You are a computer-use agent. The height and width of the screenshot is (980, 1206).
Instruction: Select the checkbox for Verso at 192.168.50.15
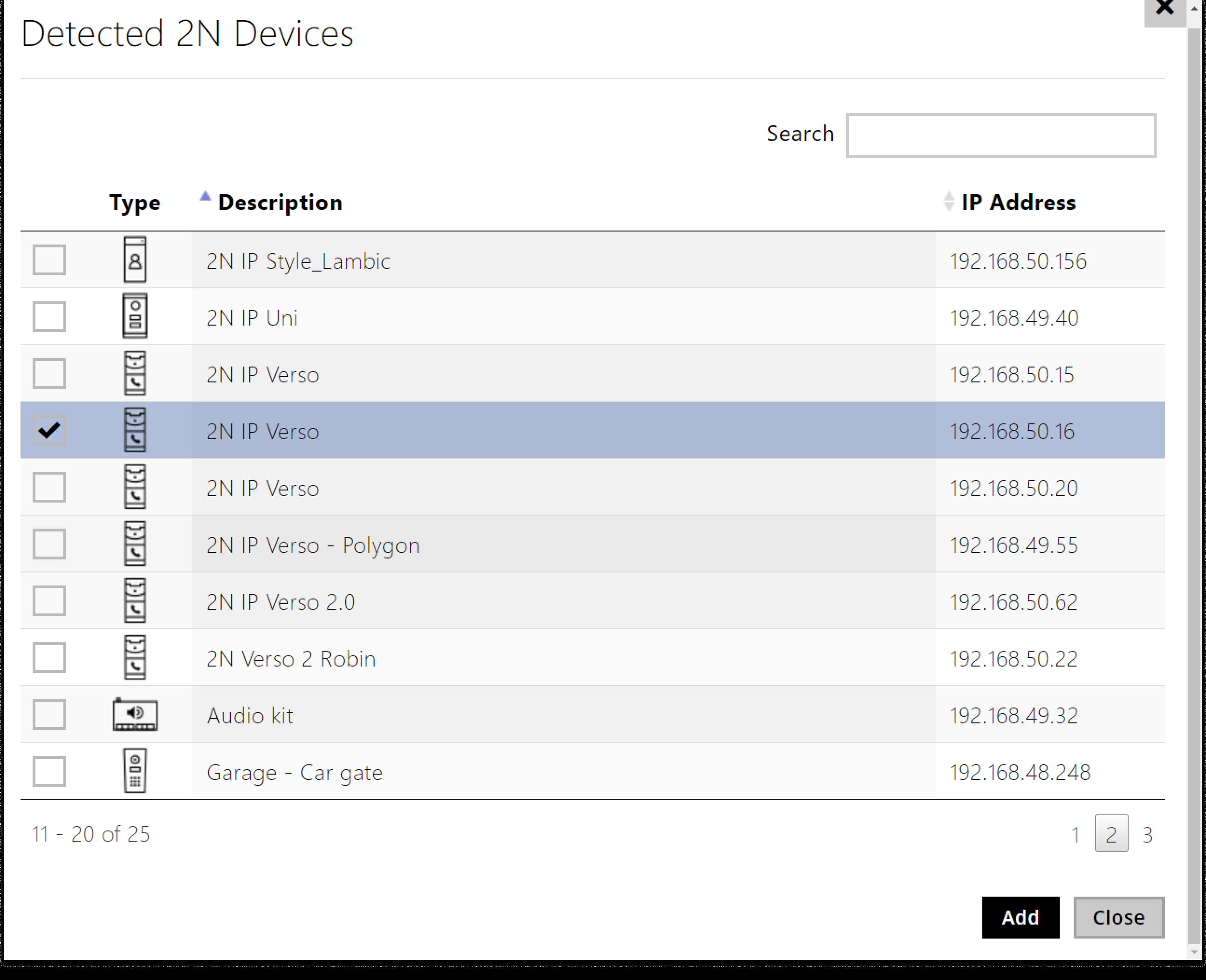[x=49, y=373]
